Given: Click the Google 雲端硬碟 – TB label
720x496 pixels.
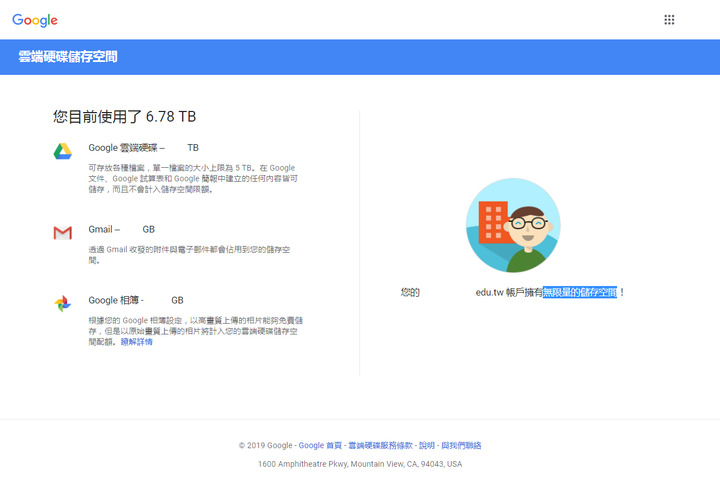Looking at the screenshot, I should coord(143,147).
